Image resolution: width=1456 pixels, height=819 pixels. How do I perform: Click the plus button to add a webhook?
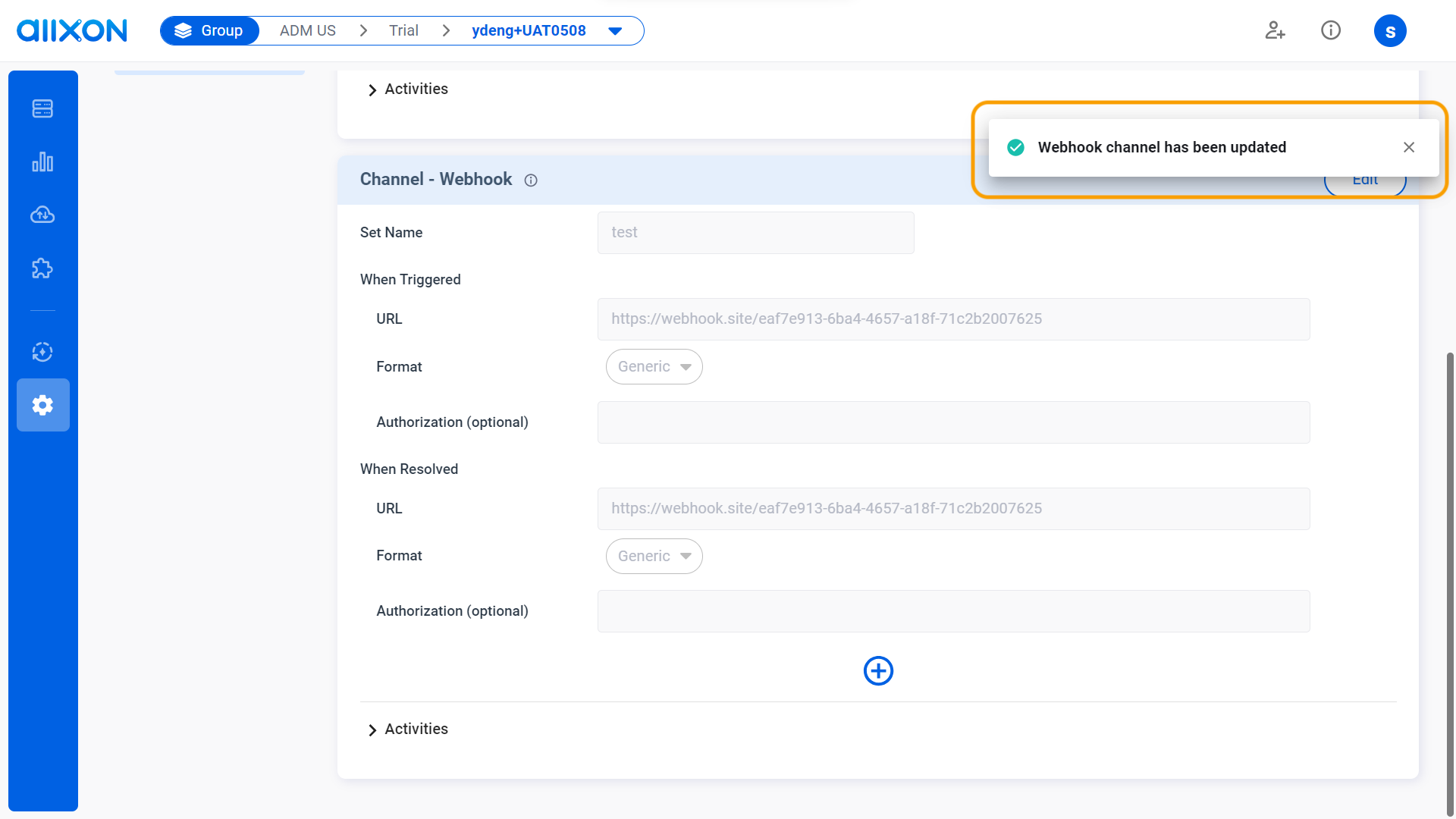(878, 671)
